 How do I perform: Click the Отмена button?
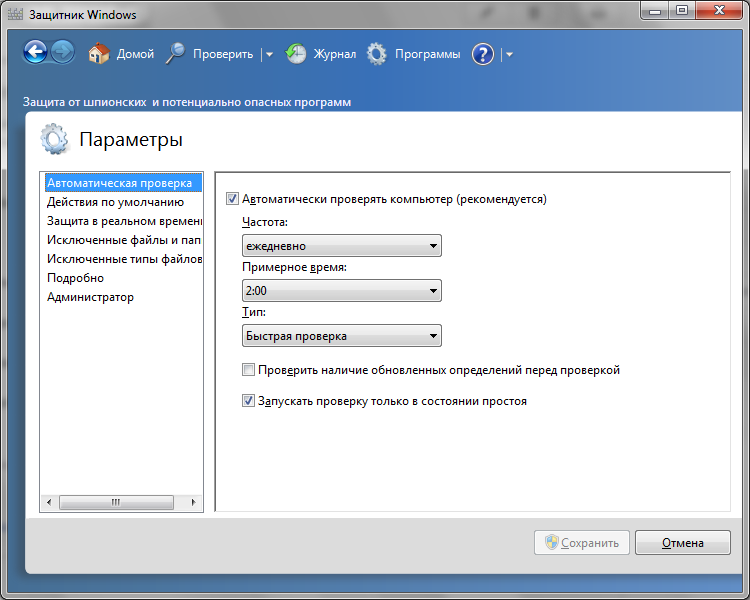683,543
